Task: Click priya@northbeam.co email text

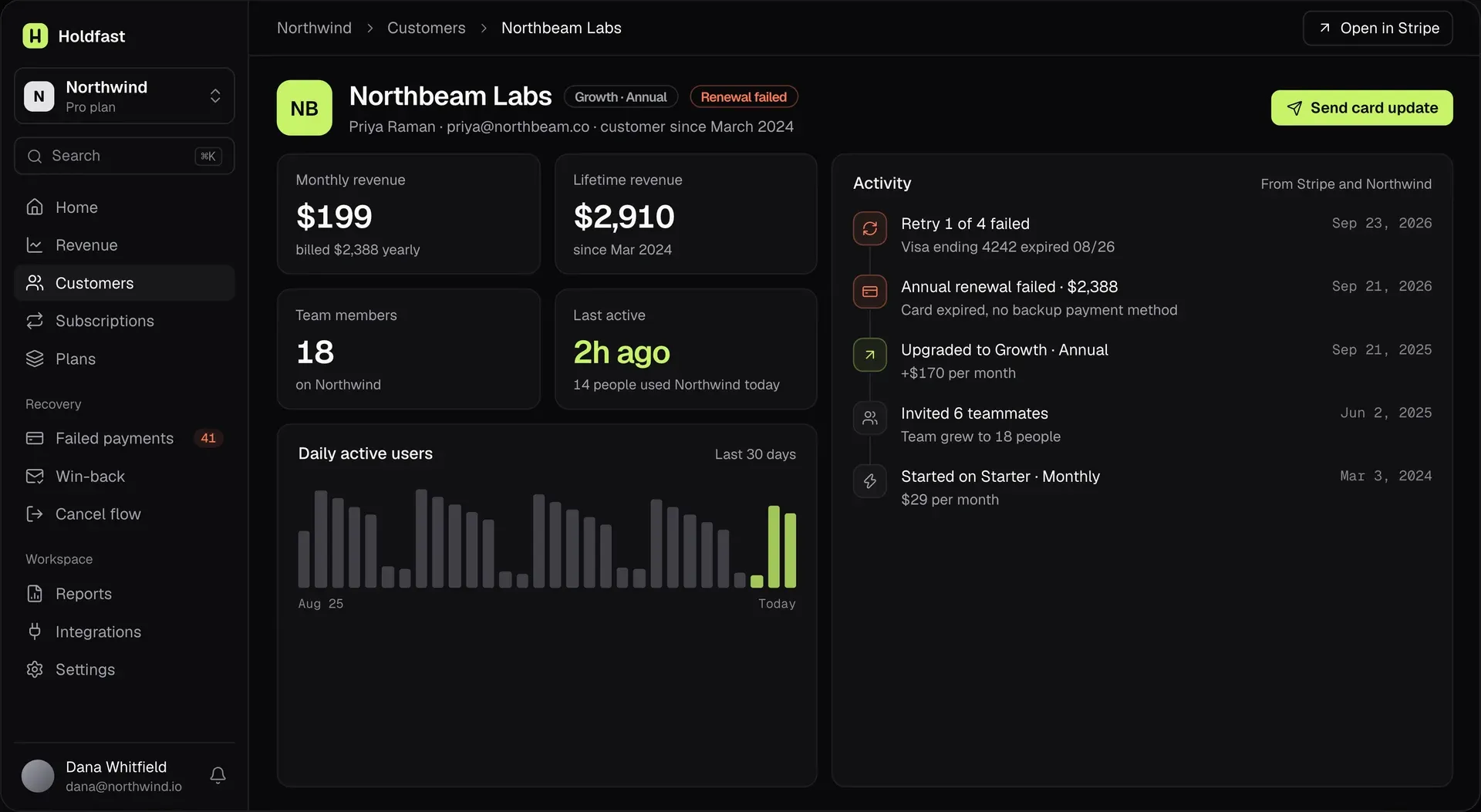Action: (518, 126)
